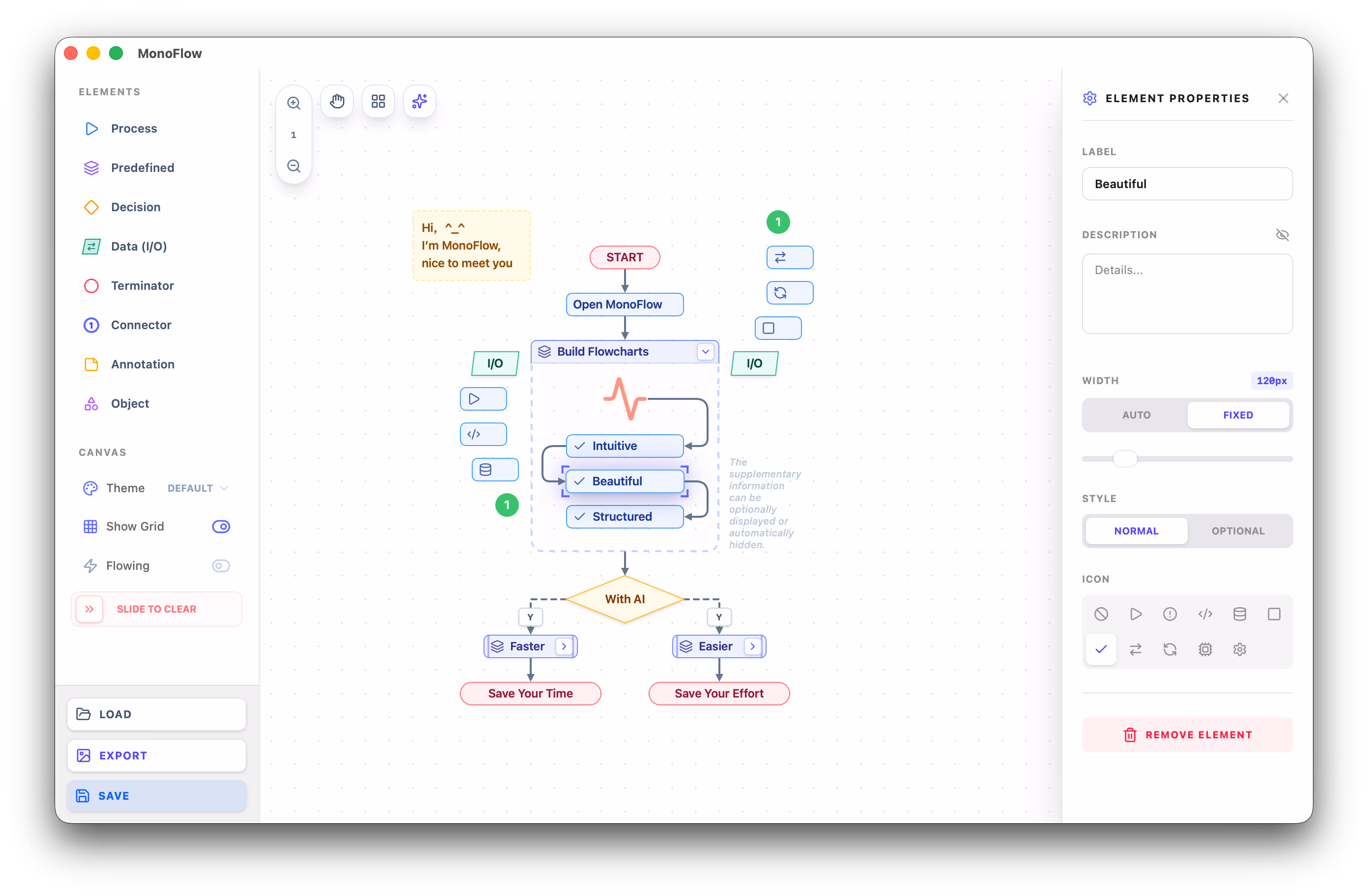Pick the refresh cycle icon in picker

coord(1169,649)
